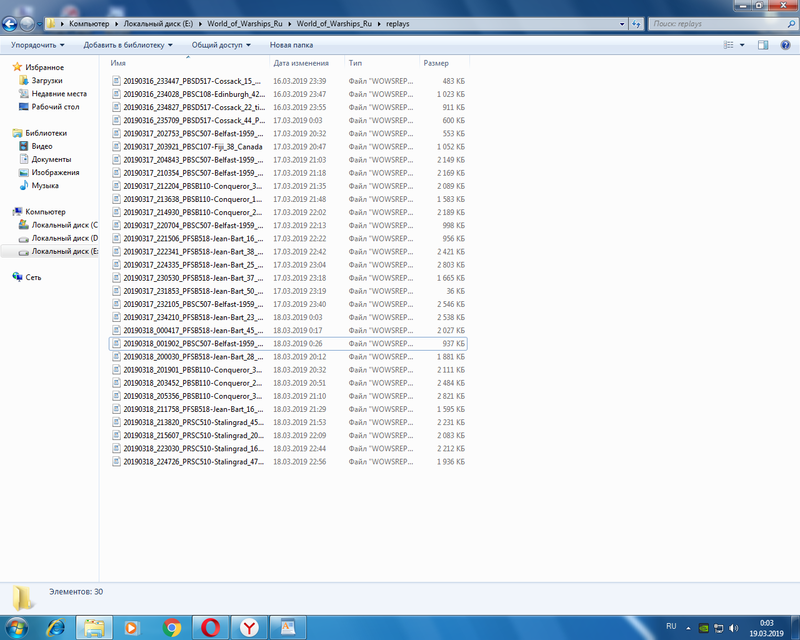This screenshot has height=640, width=800.
Task: Select file 20190318_205356_PBSB110-Conqueror_3
Action: pos(288,396)
